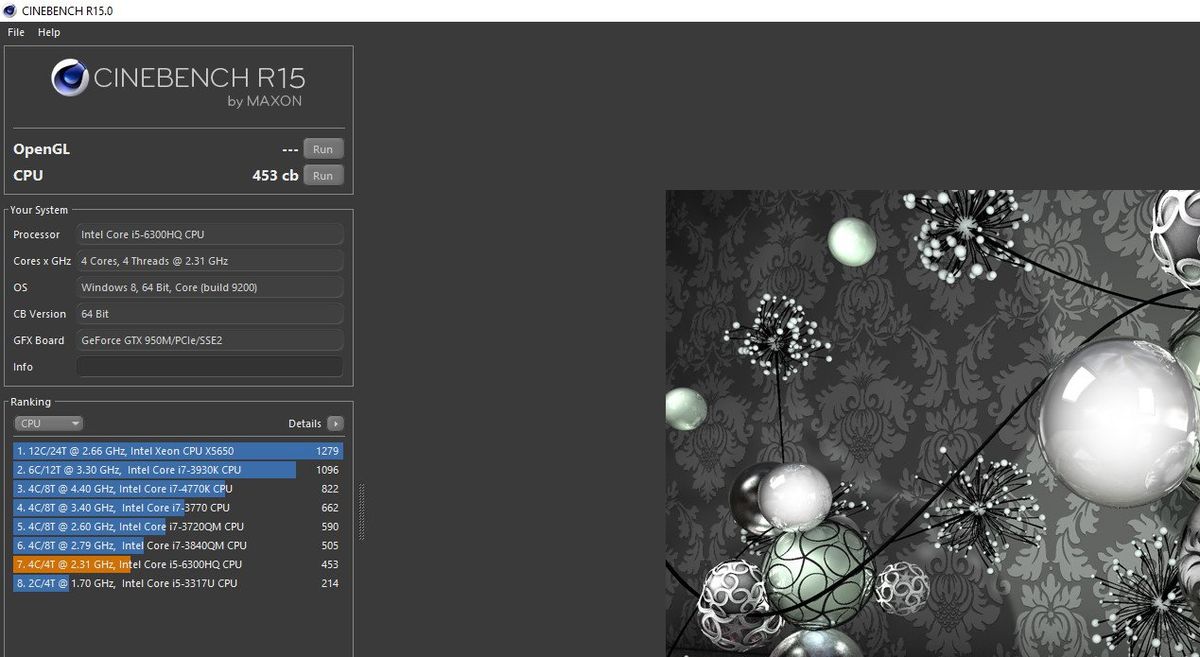
Task: Select the Processor field Intel Core i5-6300HQ
Action: [210, 234]
